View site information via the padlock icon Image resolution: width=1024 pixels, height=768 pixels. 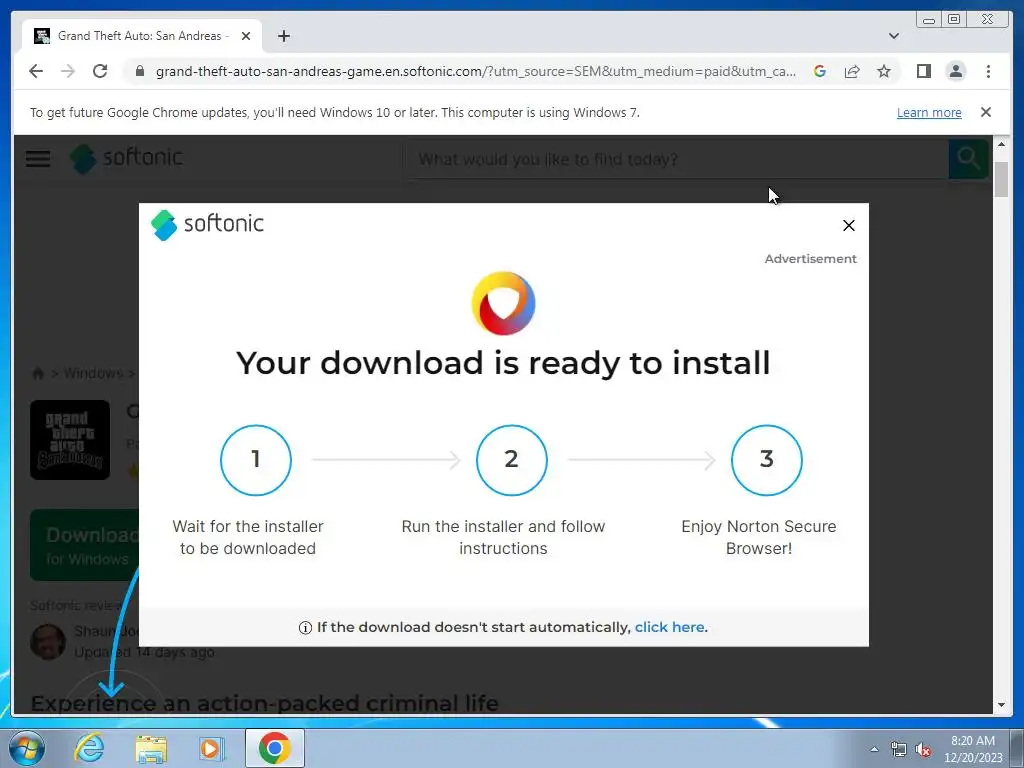[x=139, y=71]
